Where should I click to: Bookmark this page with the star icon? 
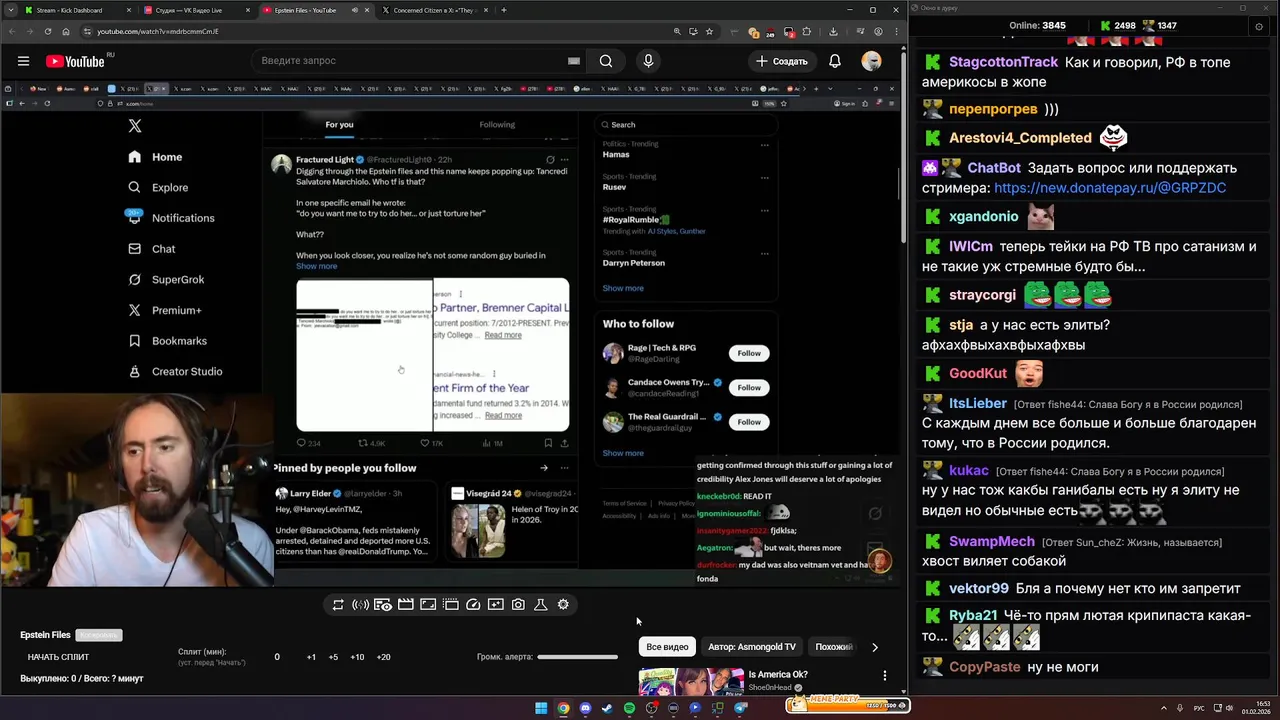pos(708,31)
